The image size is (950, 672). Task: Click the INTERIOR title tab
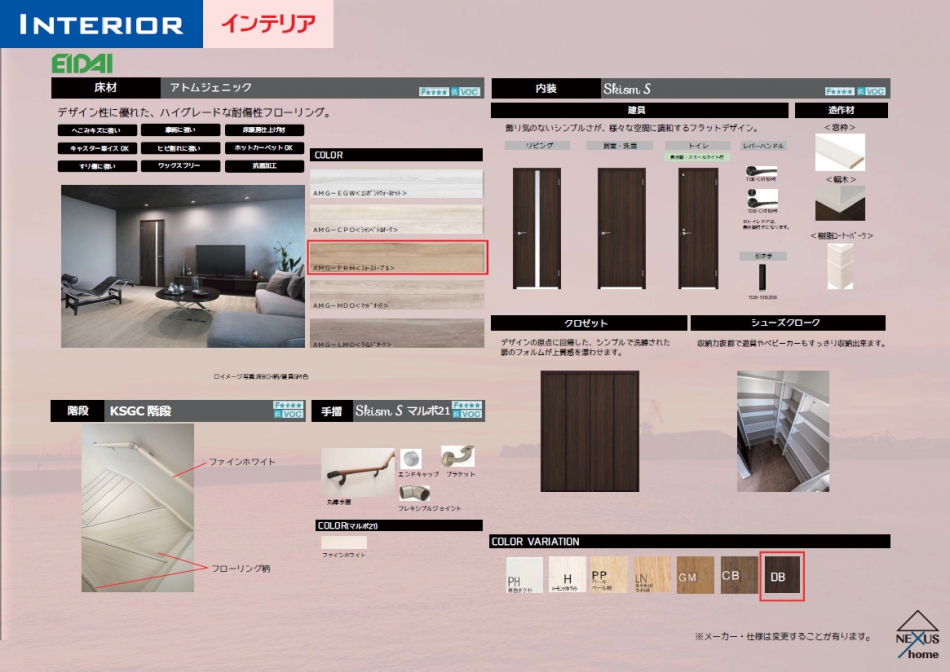(x=101, y=24)
